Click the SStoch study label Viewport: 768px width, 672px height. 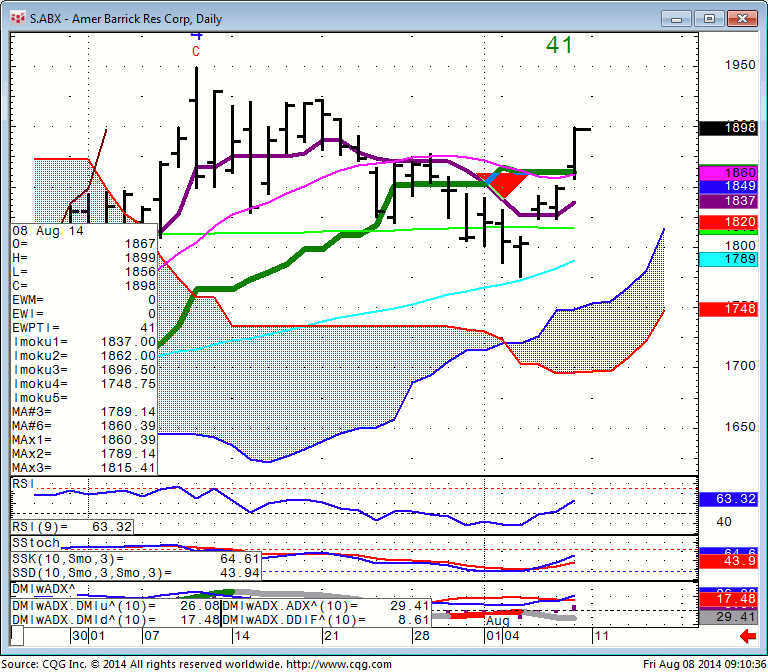pyautogui.click(x=36, y=543)
